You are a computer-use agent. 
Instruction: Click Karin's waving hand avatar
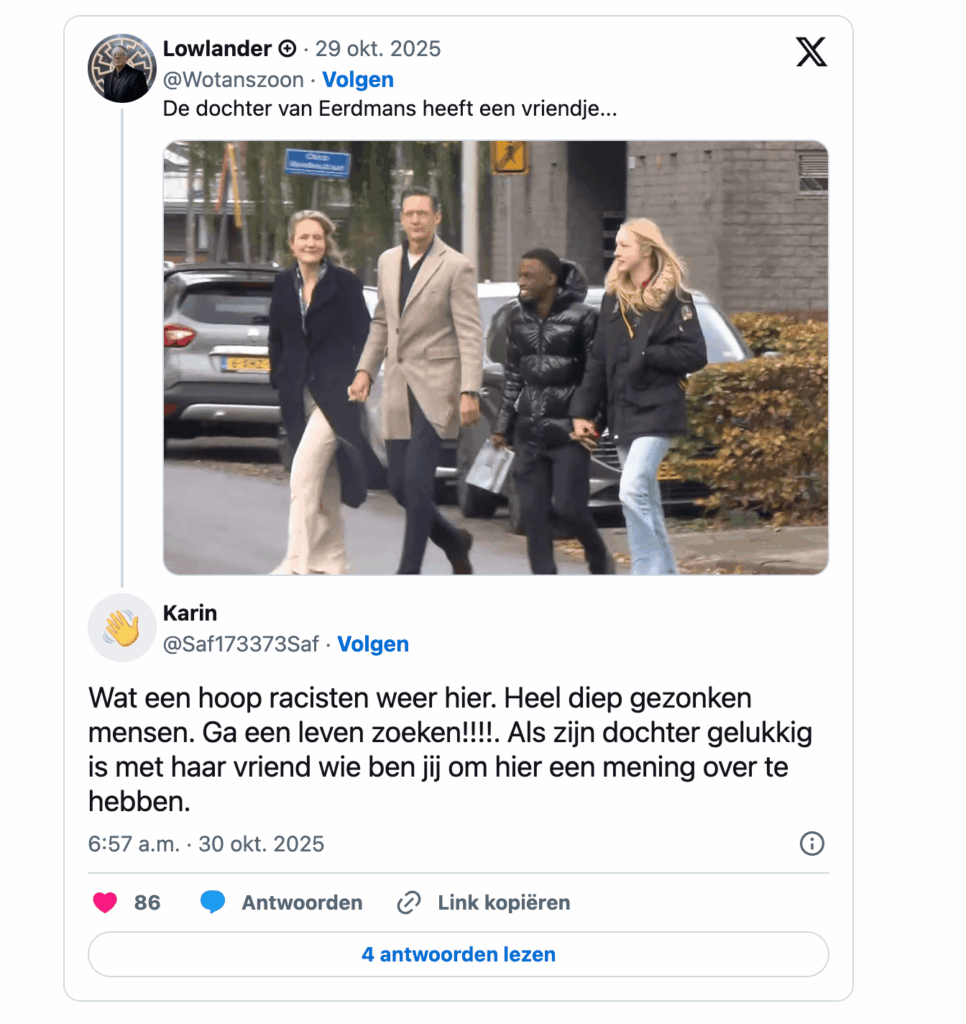click(x=122, y=628)
